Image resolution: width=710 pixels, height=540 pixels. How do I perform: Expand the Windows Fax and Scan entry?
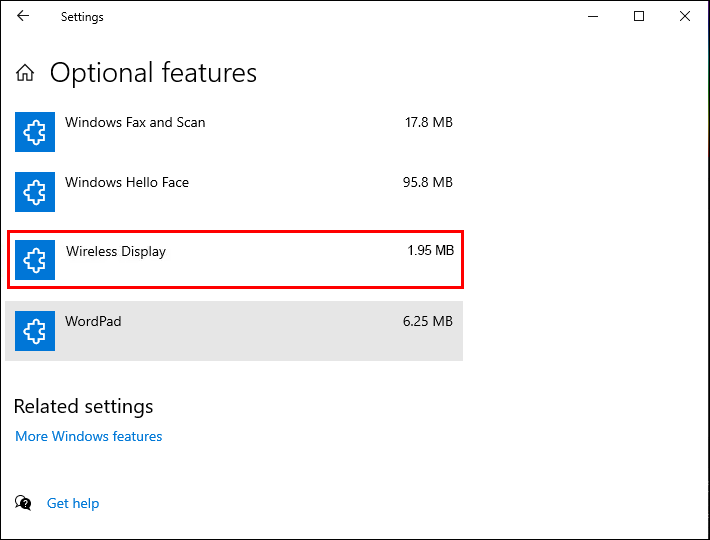pos(135,122)
